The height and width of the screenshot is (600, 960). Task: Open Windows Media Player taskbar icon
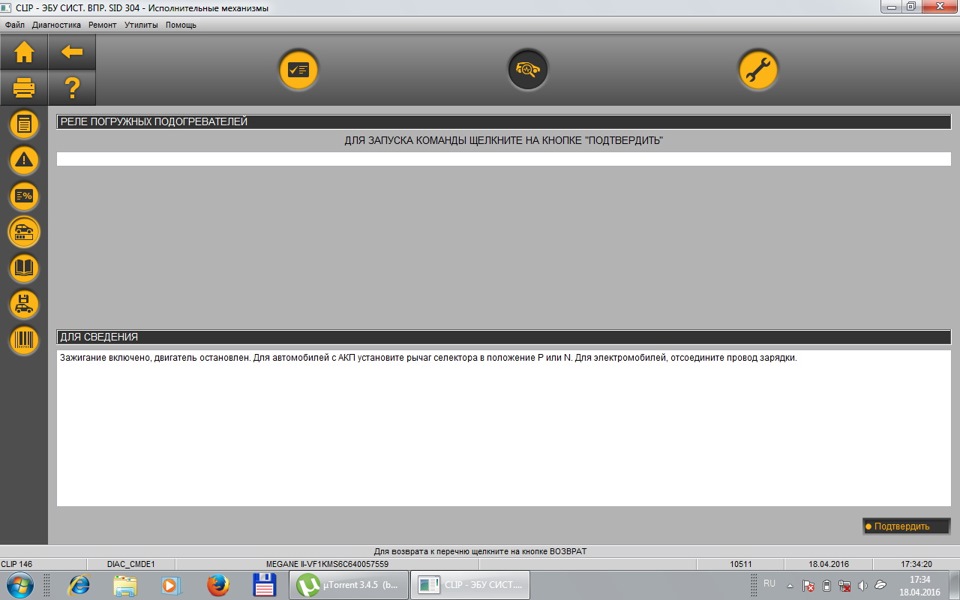point(171,585)
